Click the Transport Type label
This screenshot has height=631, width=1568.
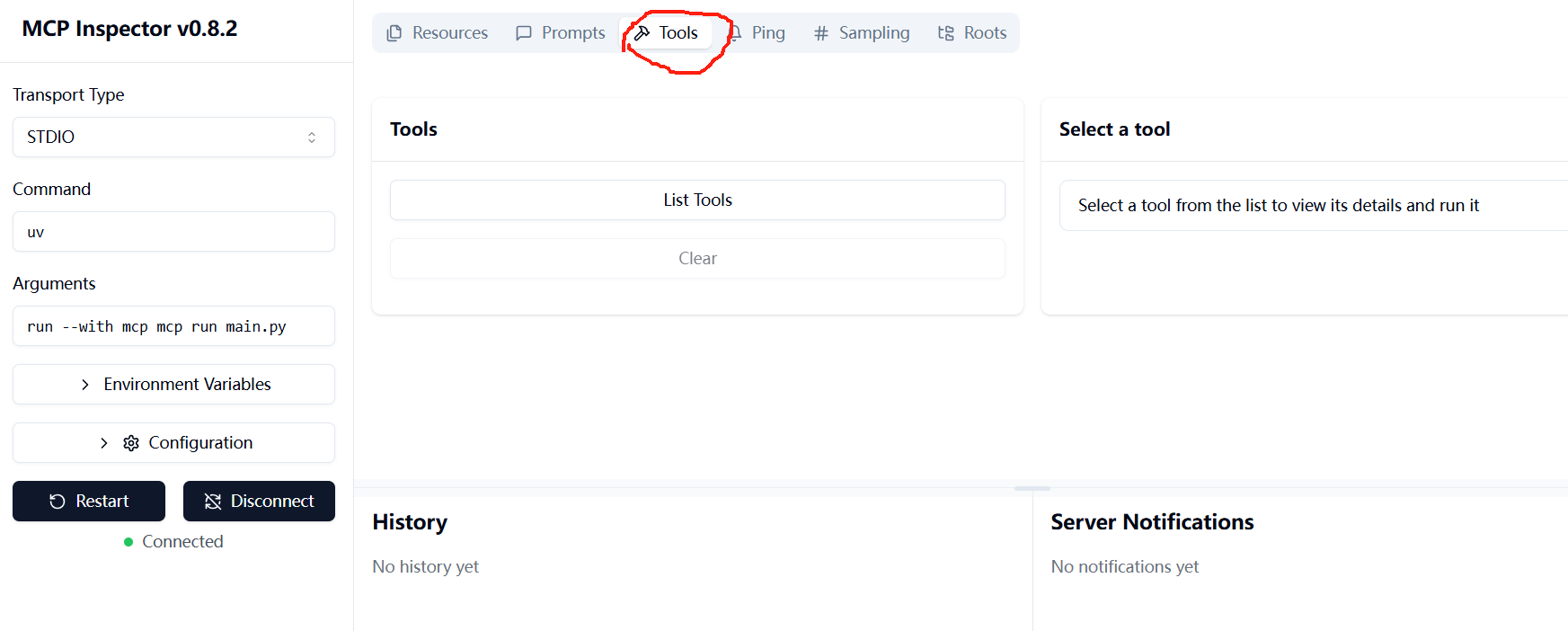coord(68,95)
